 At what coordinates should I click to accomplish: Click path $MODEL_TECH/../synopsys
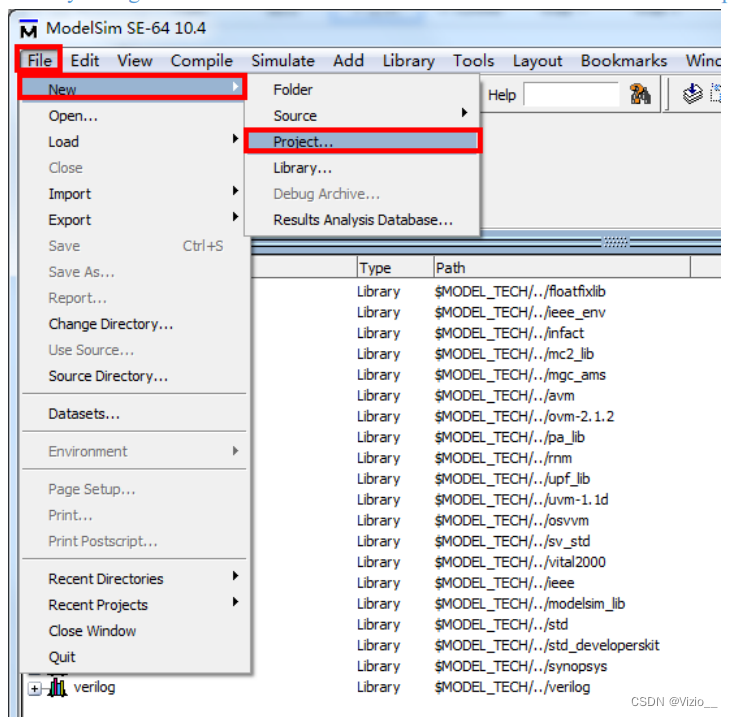(x=521, y=666)
